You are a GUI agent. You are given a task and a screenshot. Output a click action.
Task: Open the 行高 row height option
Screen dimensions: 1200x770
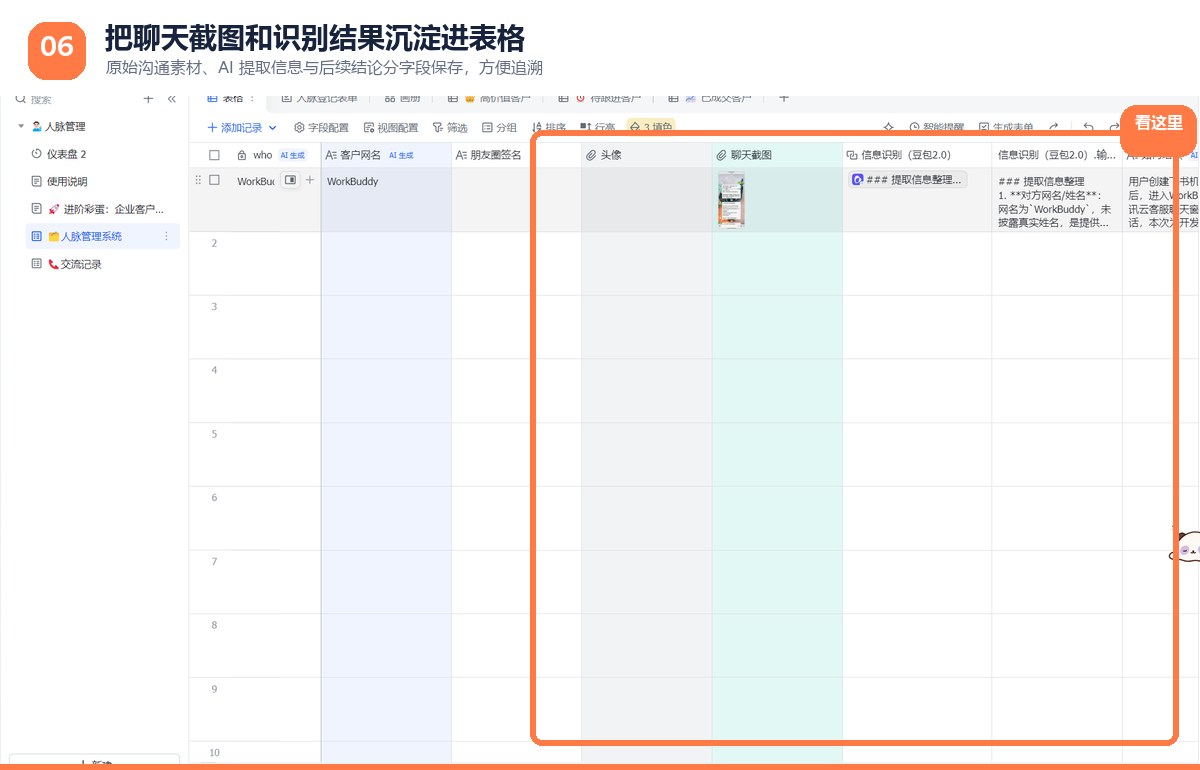coord(598,128)
